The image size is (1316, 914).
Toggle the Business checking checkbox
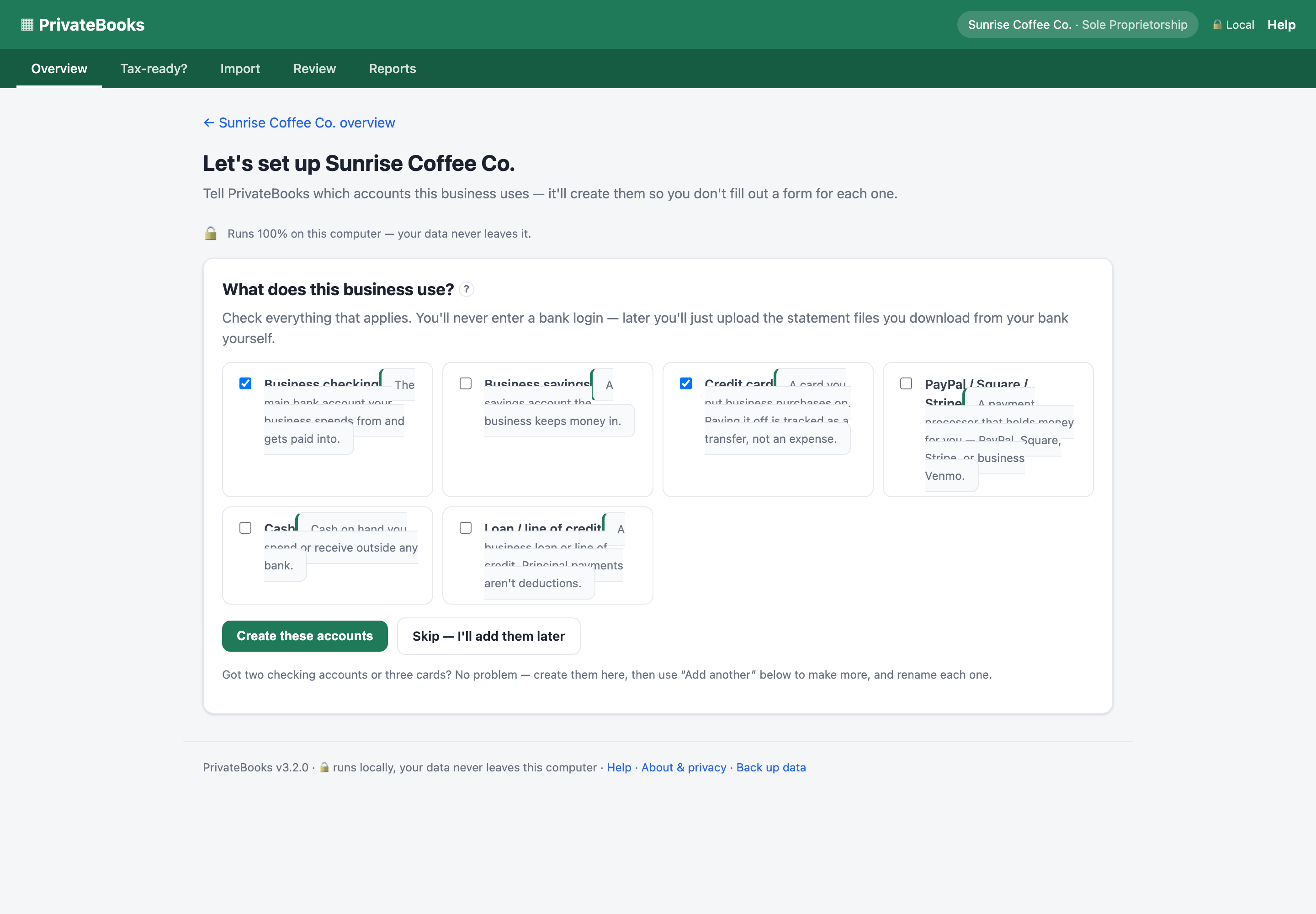click(245, 384)
